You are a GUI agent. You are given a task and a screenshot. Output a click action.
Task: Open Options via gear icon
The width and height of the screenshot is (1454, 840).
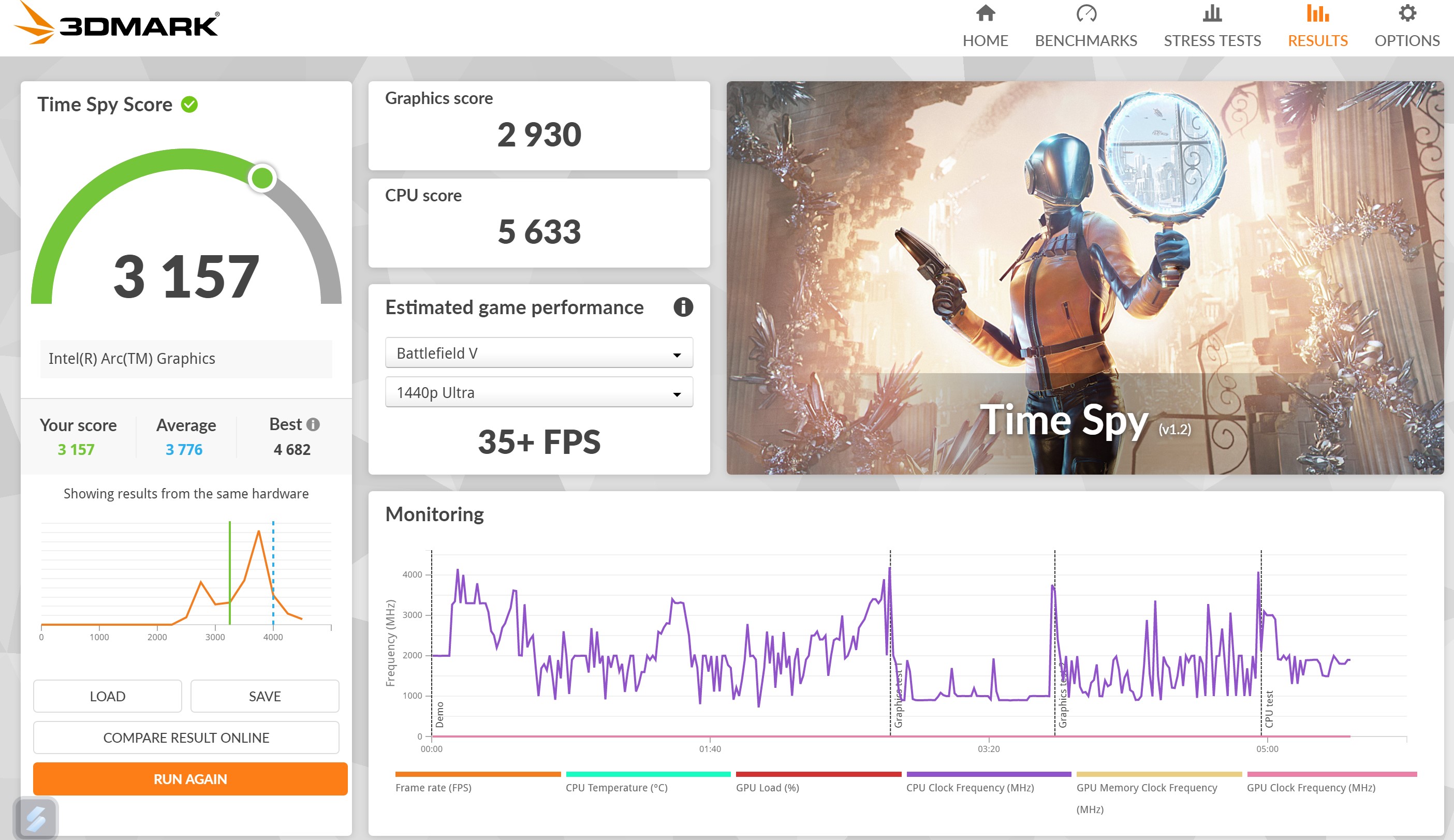1407,14
